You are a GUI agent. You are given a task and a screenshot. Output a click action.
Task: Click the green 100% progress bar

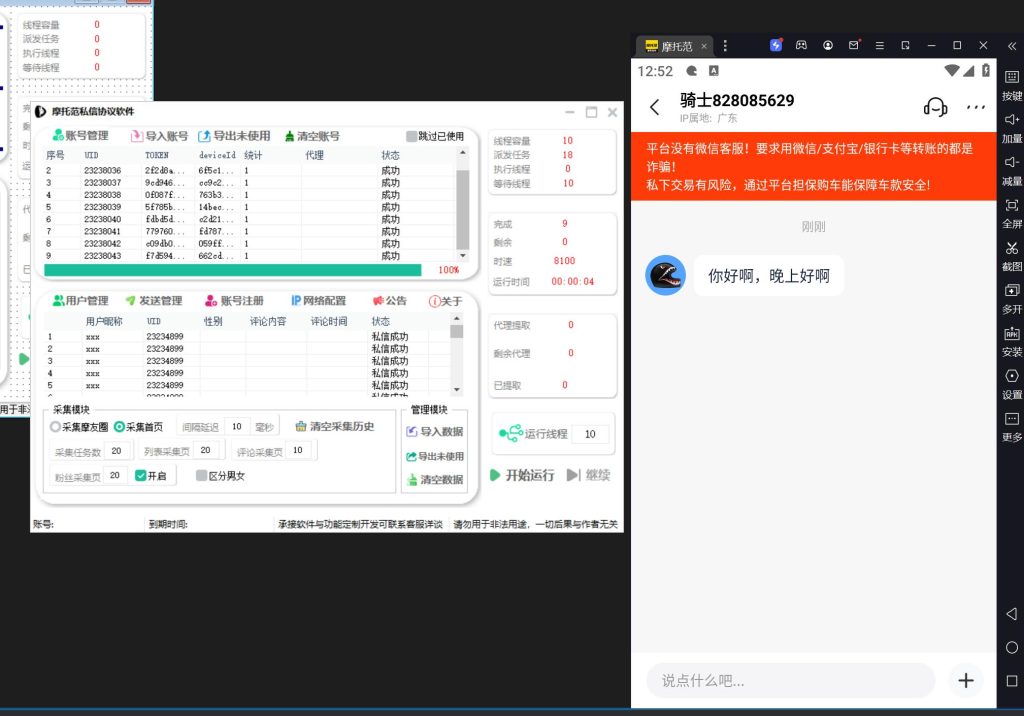230,270
